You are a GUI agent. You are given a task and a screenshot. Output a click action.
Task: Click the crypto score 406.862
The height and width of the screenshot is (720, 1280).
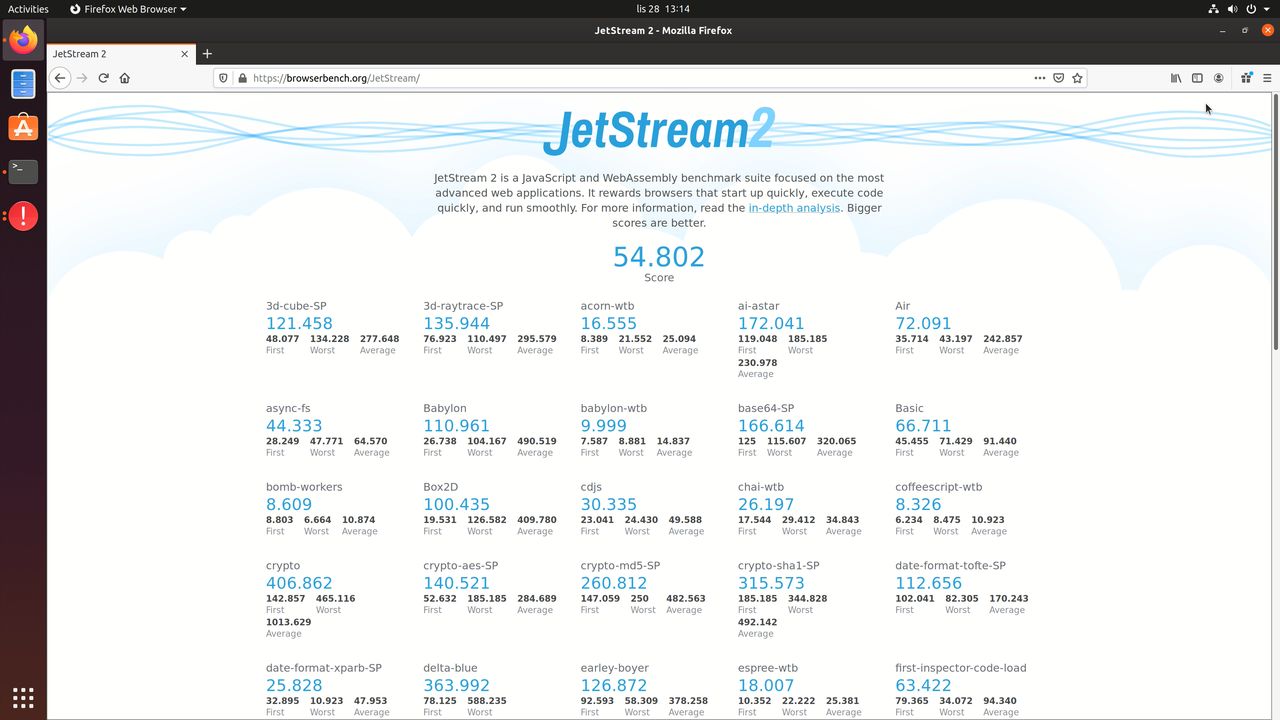point(299,583)
